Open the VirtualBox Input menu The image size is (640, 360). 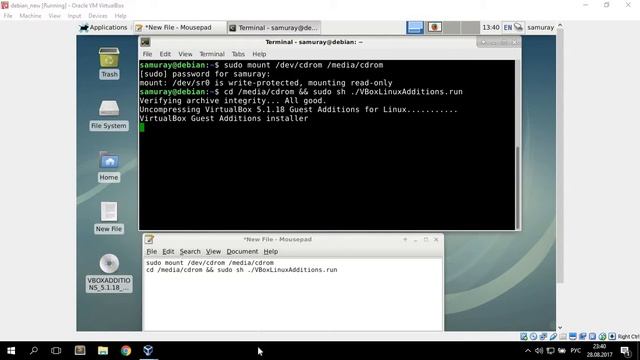point(74,16)
